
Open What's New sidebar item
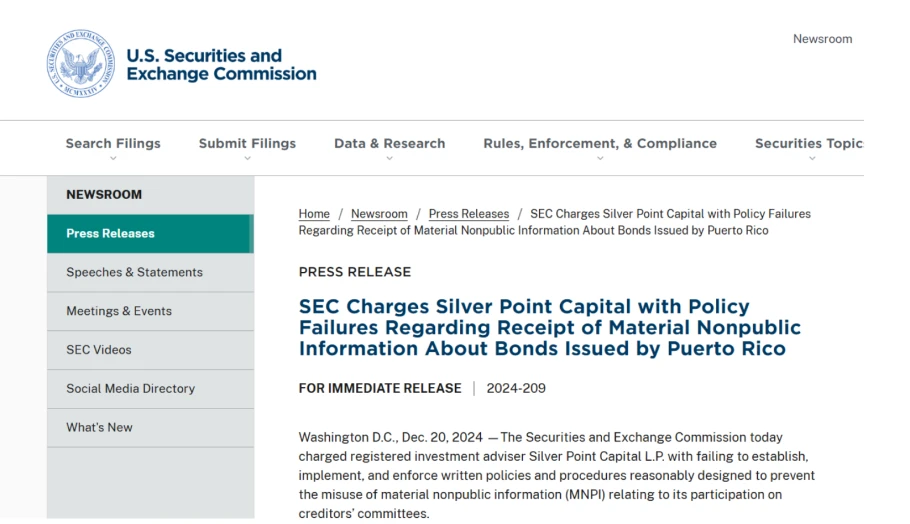[150, 428]
